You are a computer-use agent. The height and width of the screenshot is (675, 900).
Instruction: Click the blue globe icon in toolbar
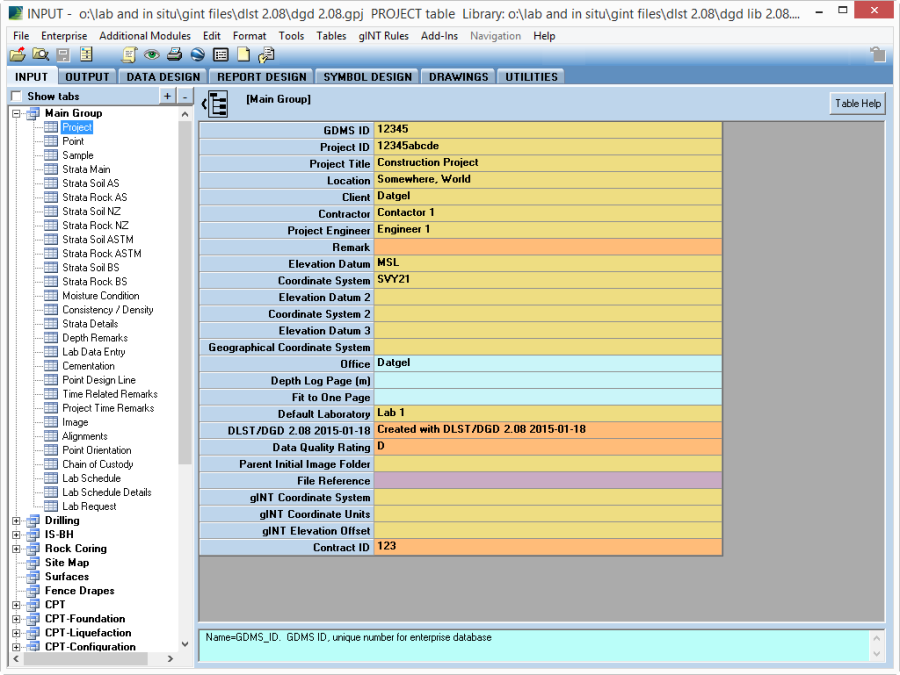coord(198,55)
